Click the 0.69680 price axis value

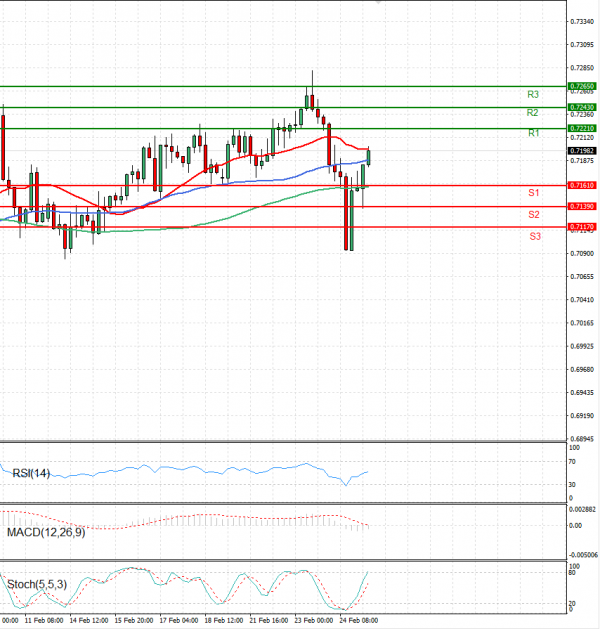point(582,369)
